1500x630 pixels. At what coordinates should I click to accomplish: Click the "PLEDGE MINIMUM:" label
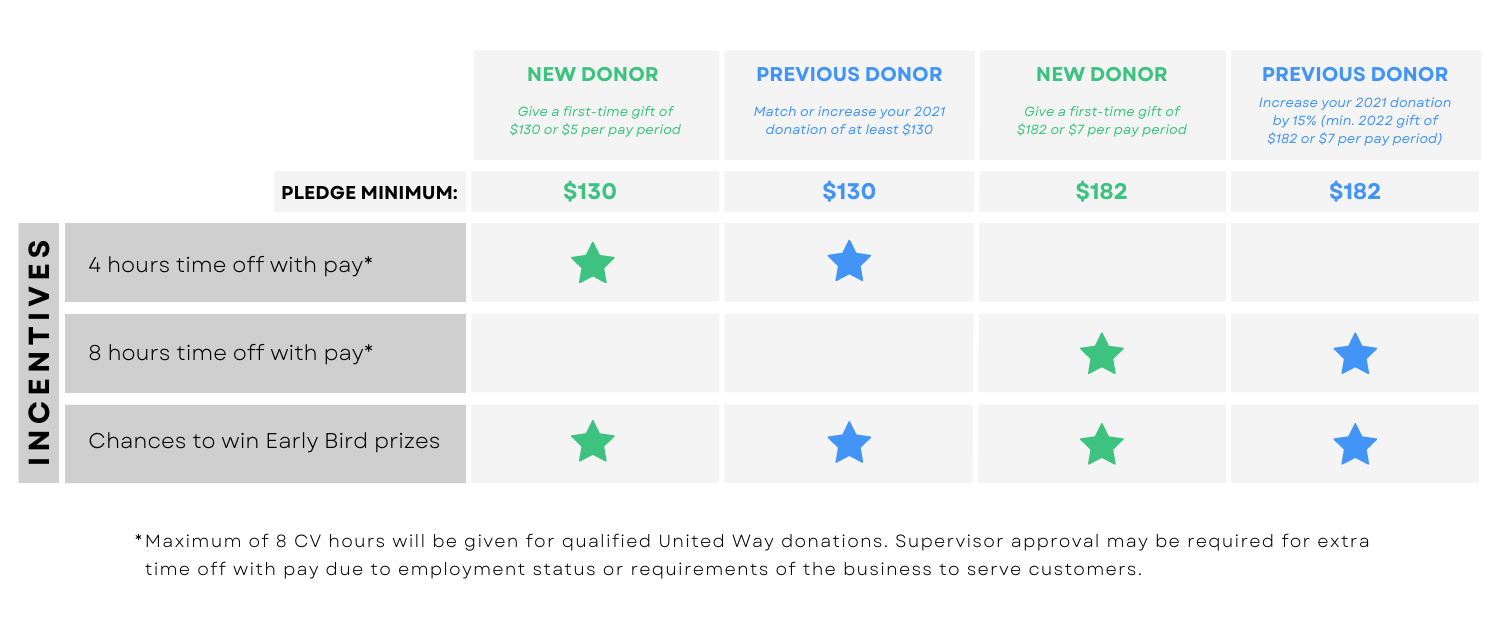[x=369, y=193]
